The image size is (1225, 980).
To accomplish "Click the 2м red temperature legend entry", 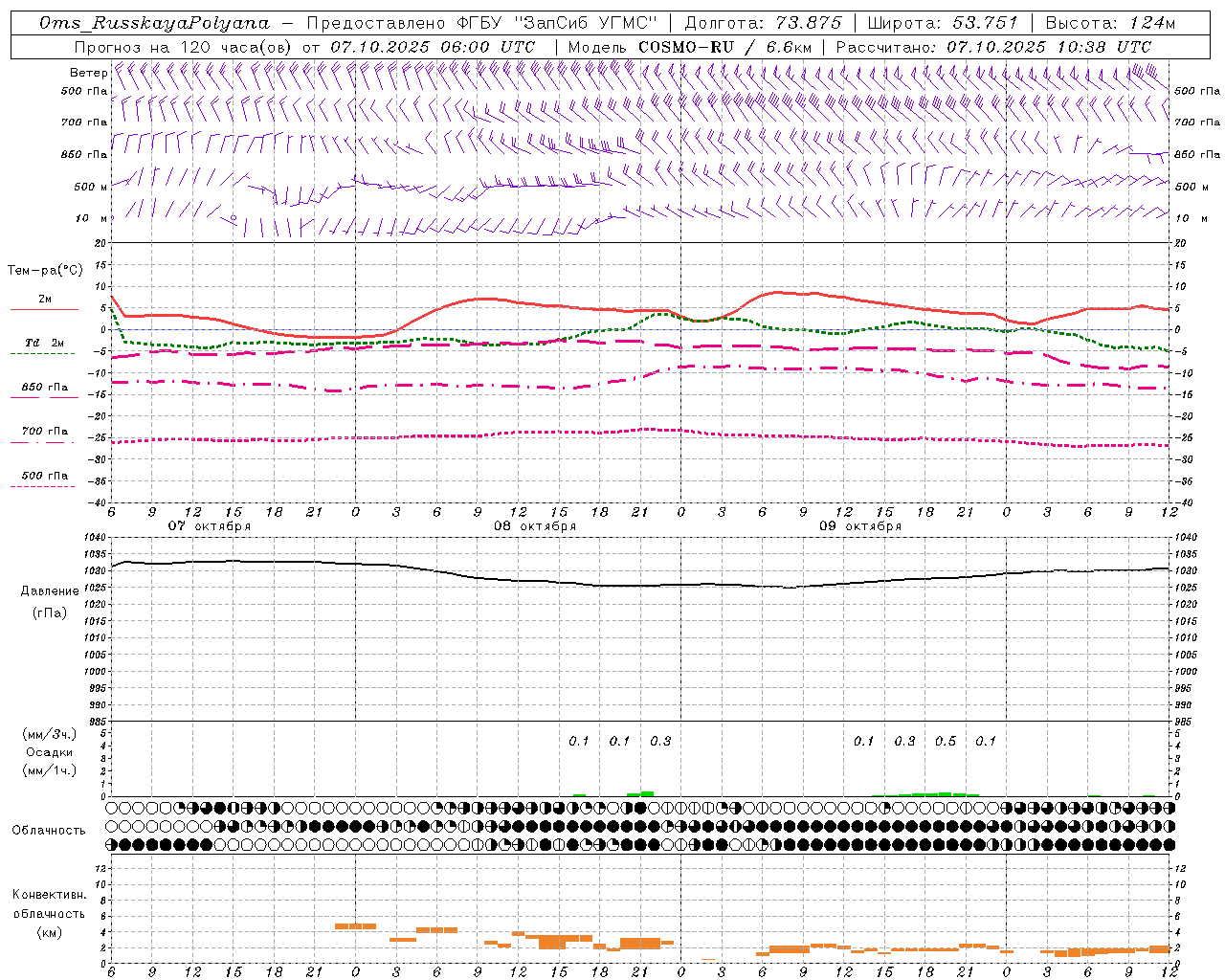I will click(x=44, y=300).
